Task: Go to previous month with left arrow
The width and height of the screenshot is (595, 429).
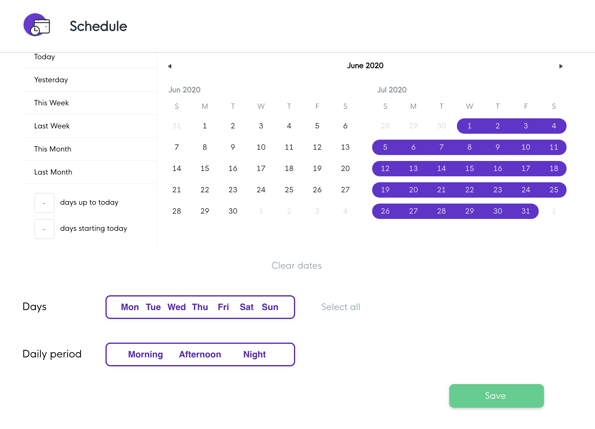Action: (170, 66)
